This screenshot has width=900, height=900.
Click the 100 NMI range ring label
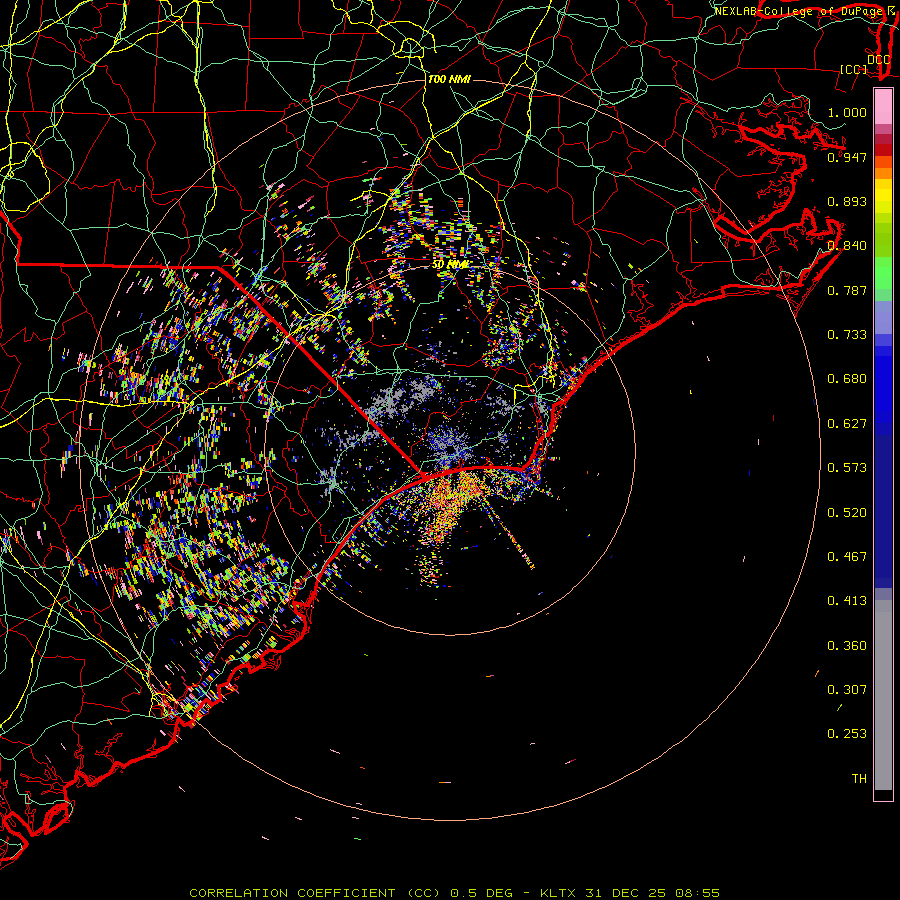(449, 79)
